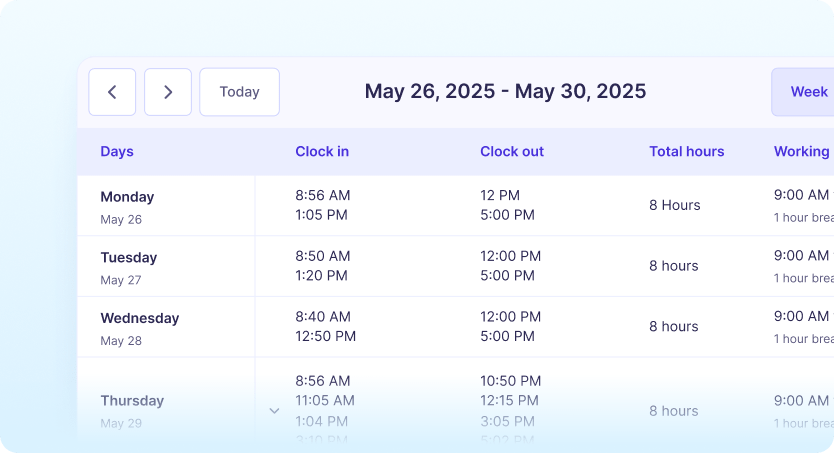Click Monday's 8:56 AM clock-in time
The height and width of the screenshot is (453, 834).
click(323, 195)
